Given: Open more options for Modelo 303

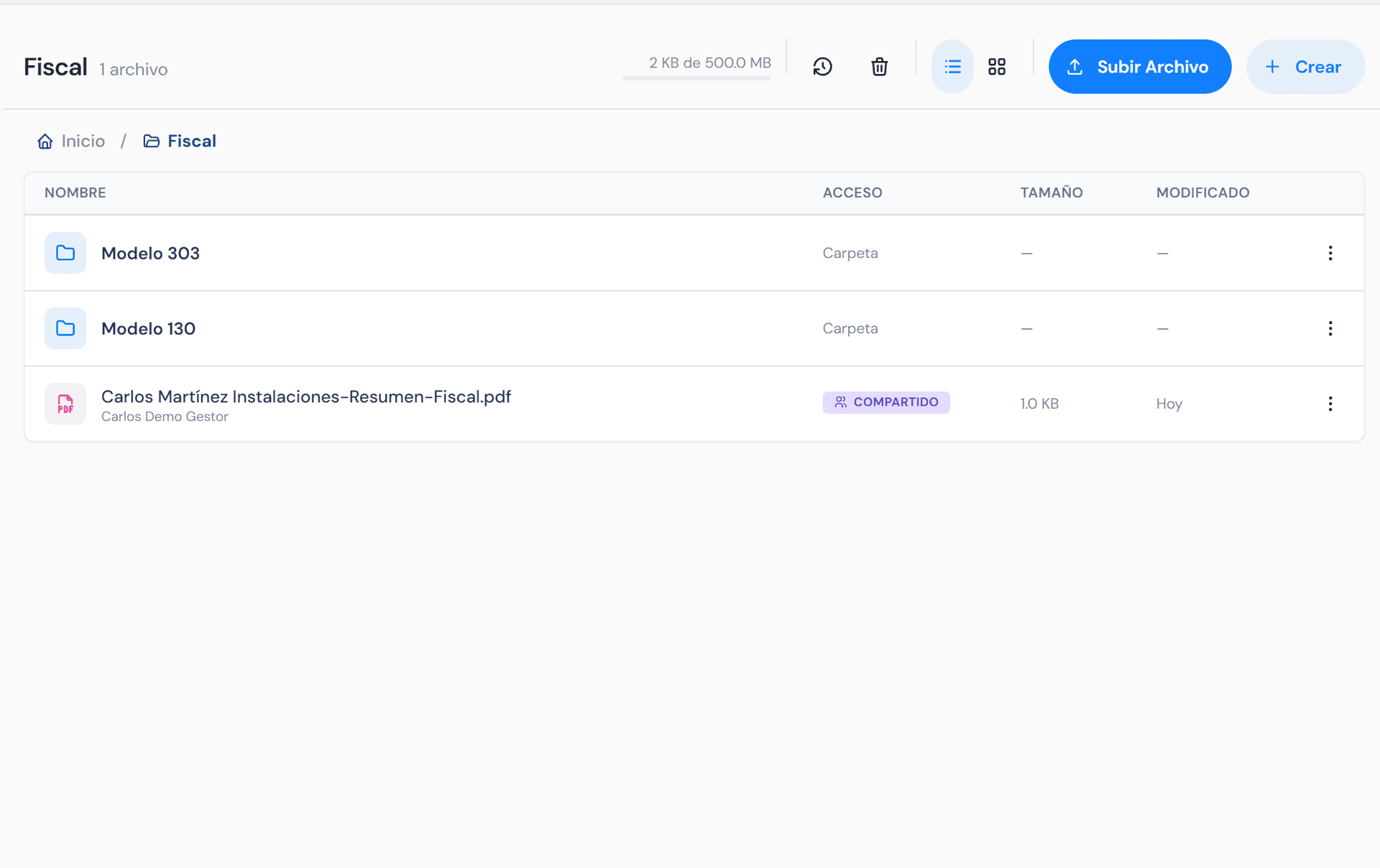Looking at the screenshot, I should point(1330,253).
